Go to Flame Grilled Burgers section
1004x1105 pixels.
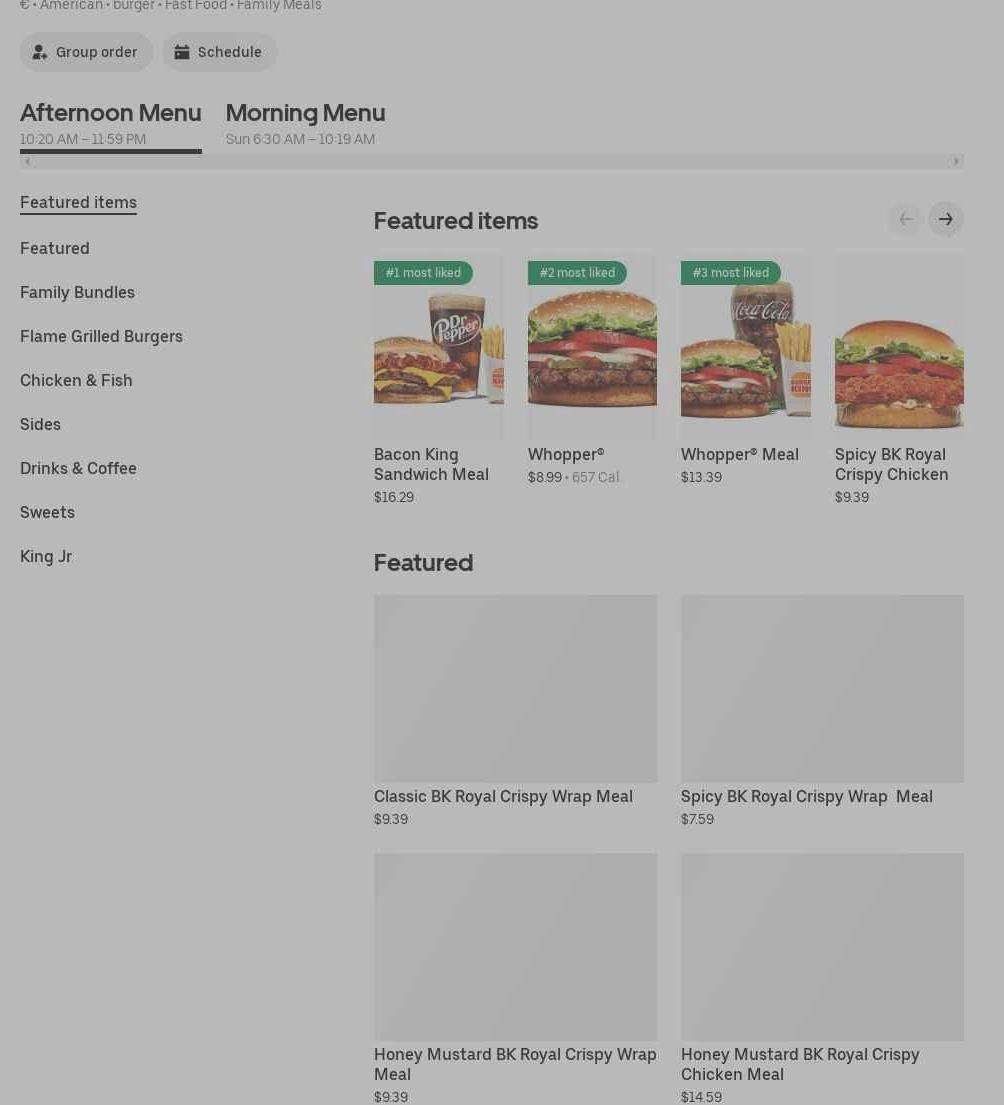coord(101,336)
